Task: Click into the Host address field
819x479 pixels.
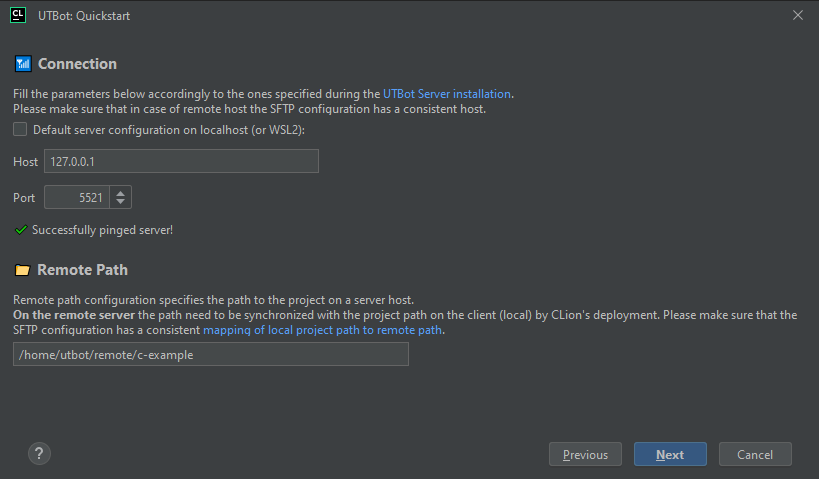Action: (181, 161)
